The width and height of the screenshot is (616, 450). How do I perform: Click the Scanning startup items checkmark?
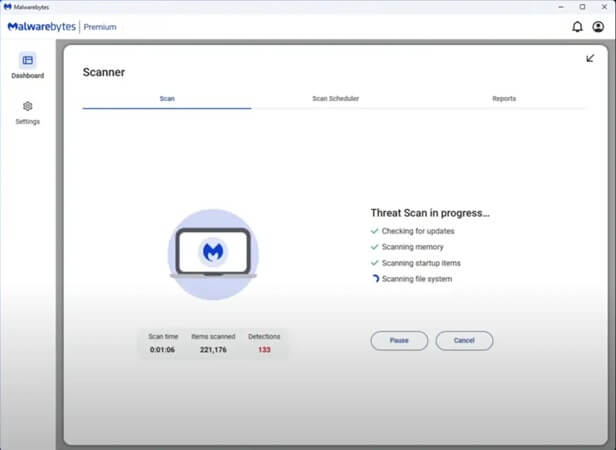pyautogui.click(x=374, y=263)
